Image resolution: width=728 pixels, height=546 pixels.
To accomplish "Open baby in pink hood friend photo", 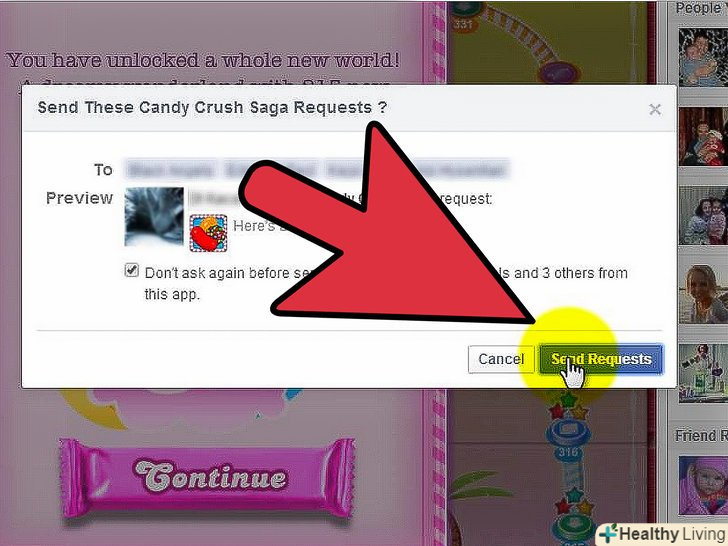I will (703, 486).
